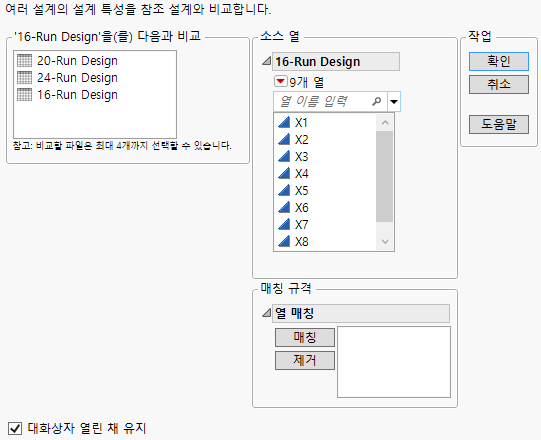Viewport: 541px width, 440px height.
Task: Click the X8 continuous column icon
Action: pyautogui.click(x=284, y=242)
